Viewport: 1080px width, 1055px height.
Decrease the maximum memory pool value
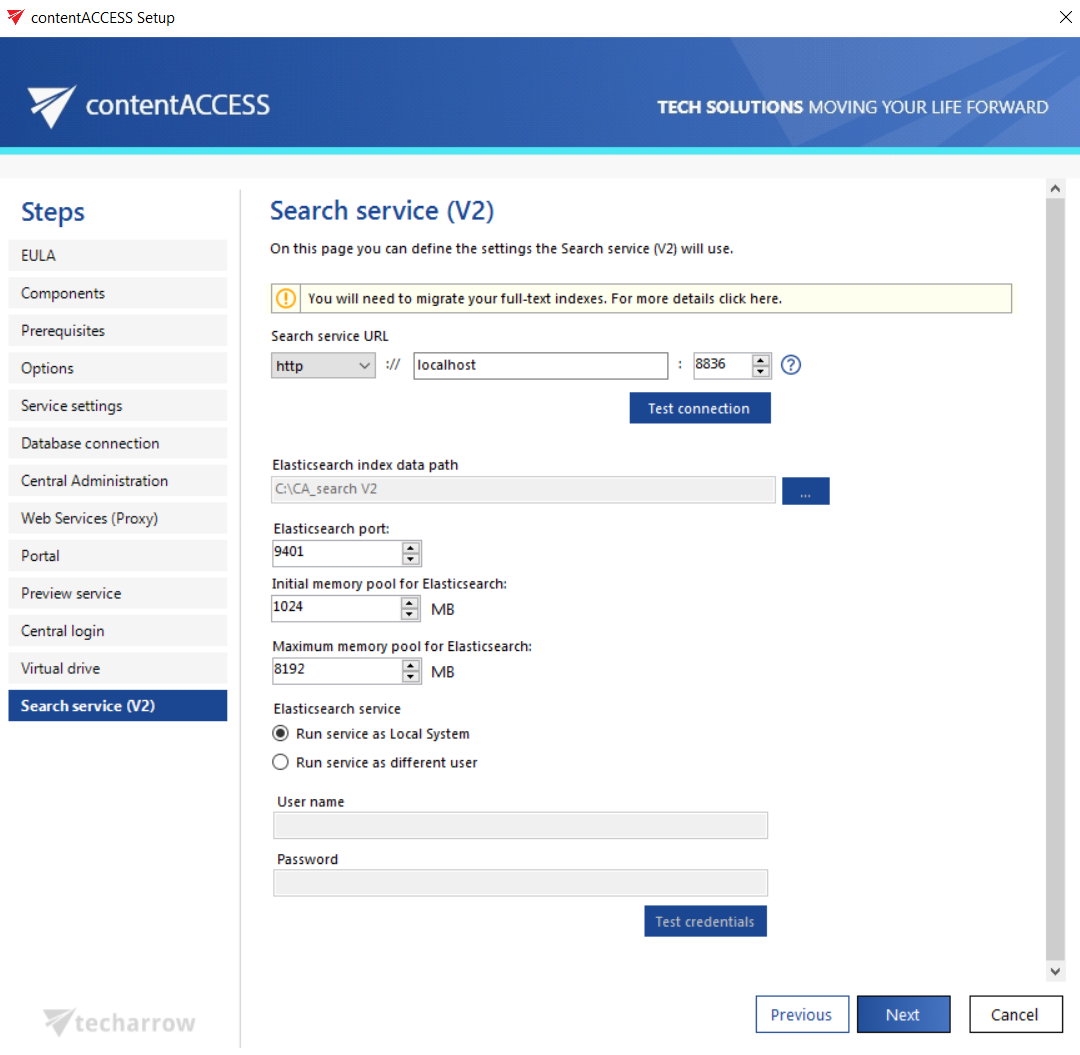coord(411,677)
